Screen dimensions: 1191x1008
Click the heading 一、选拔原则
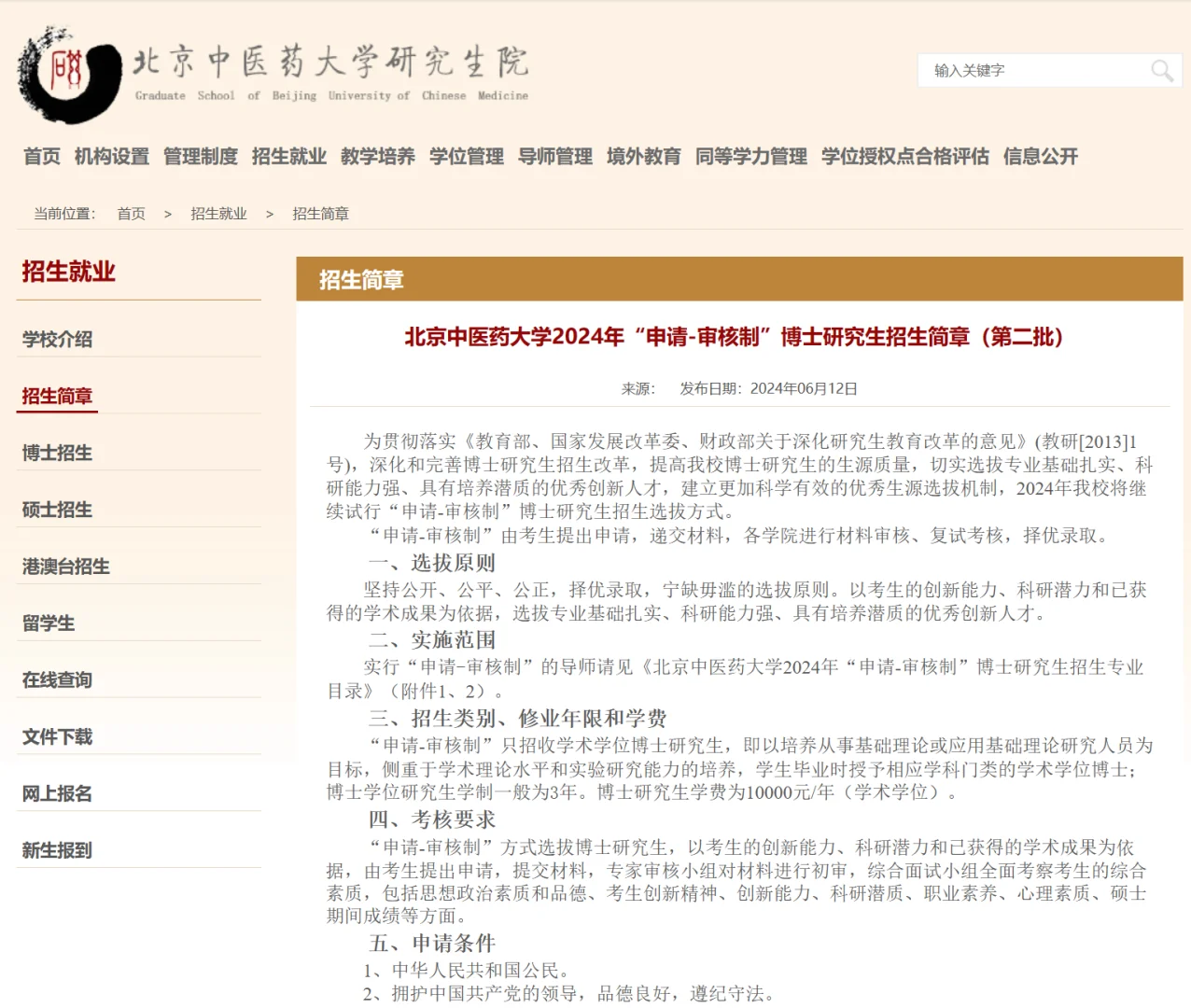pyautogui.click(x=431, y=563)
